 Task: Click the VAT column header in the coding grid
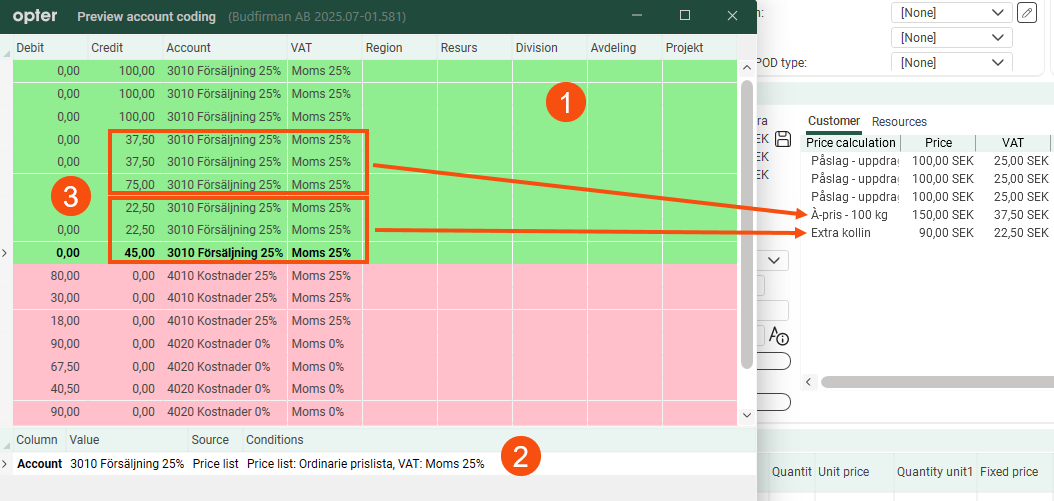302,48
